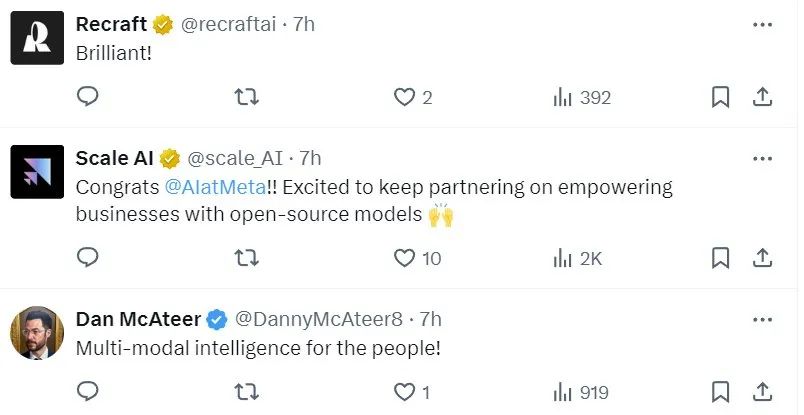The width and height of the screenshot is (804, 415).
Task: Bookmark the Scale AI tweet
Action: point(720,258)
